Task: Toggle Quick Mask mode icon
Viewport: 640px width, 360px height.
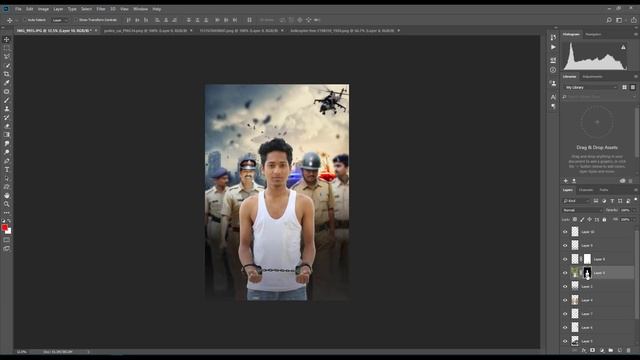Action: pos(7,240)
